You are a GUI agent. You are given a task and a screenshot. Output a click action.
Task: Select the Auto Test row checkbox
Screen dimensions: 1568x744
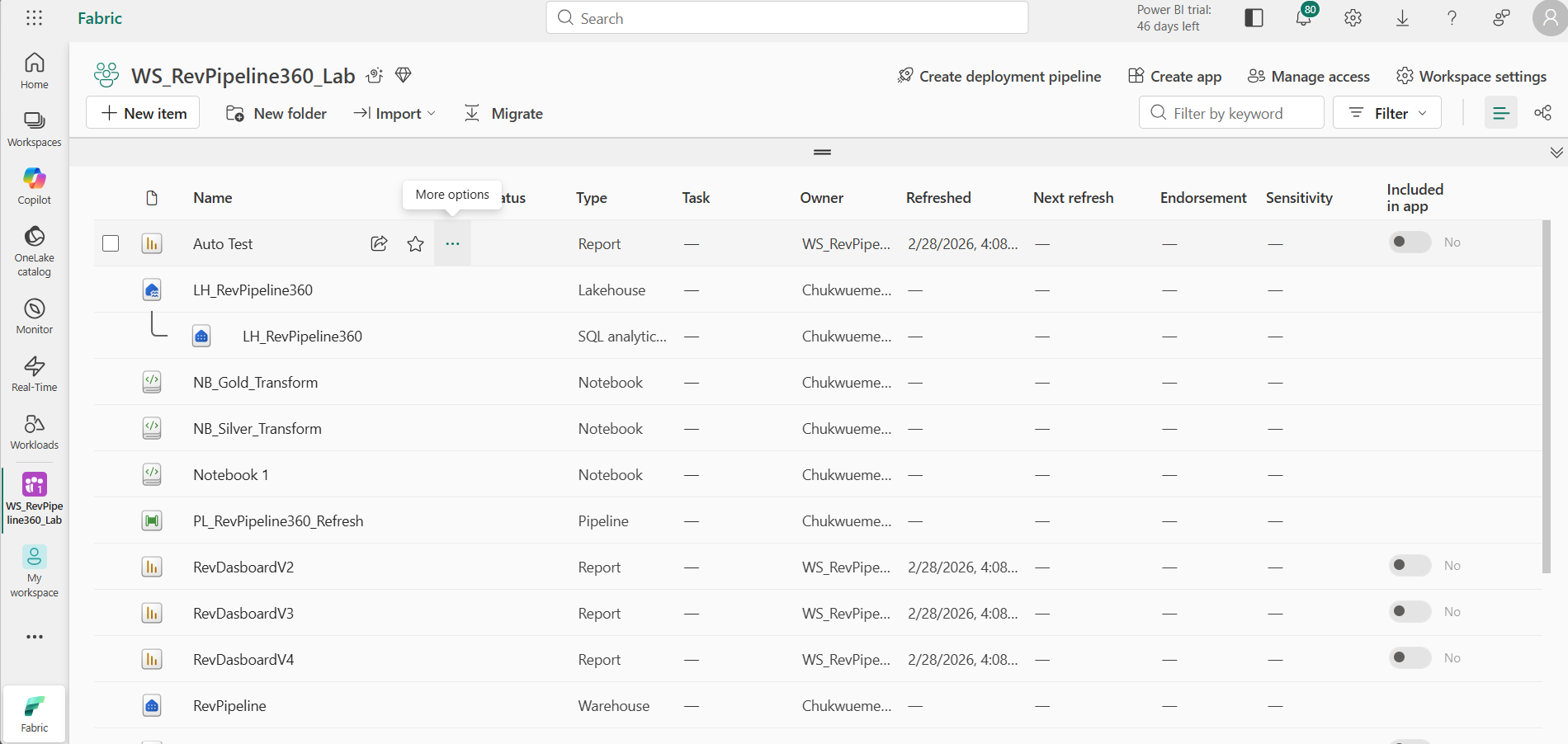click(x=111, y=244)
